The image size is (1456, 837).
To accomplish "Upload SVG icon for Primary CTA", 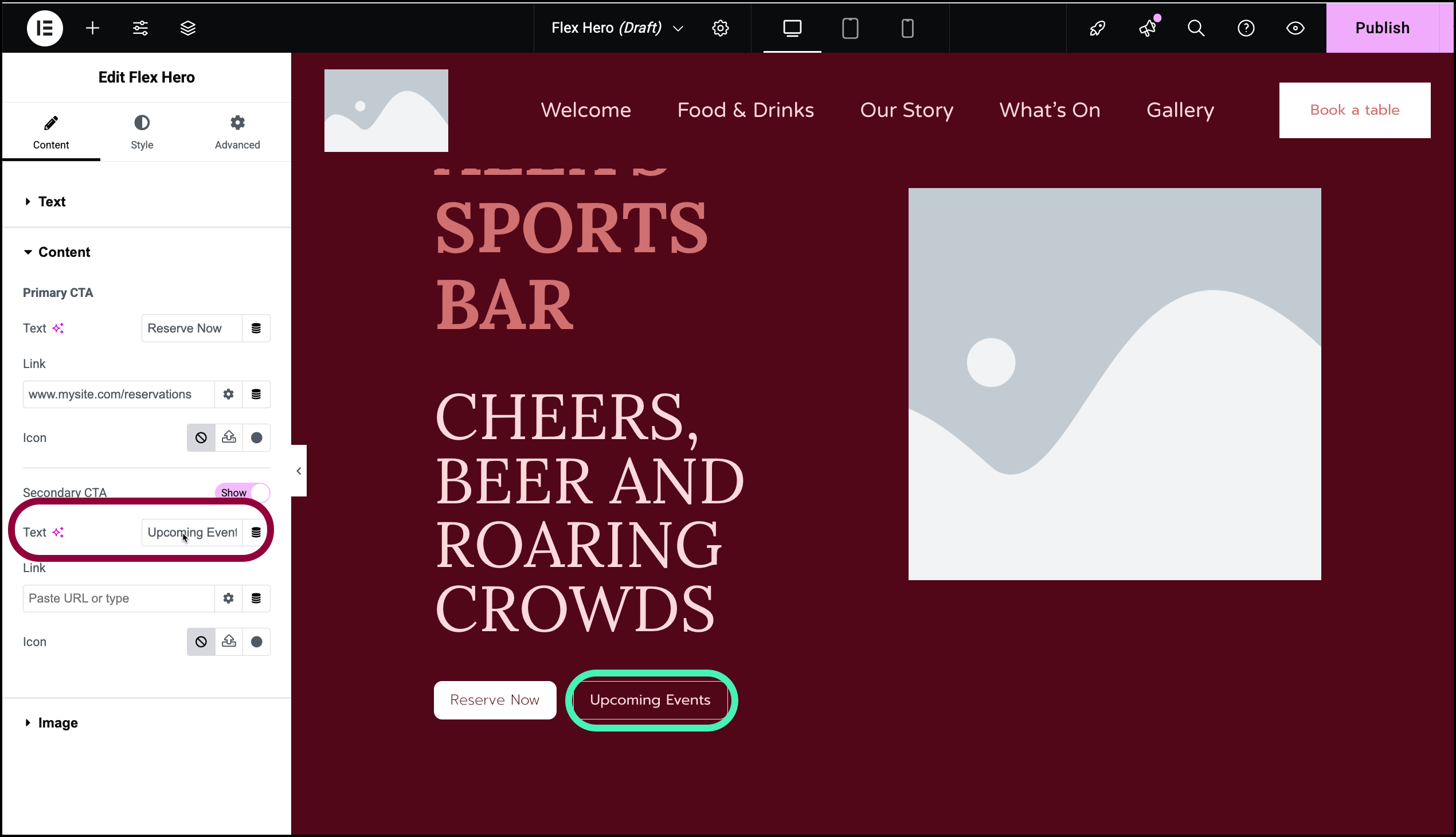I will point(229,438).
